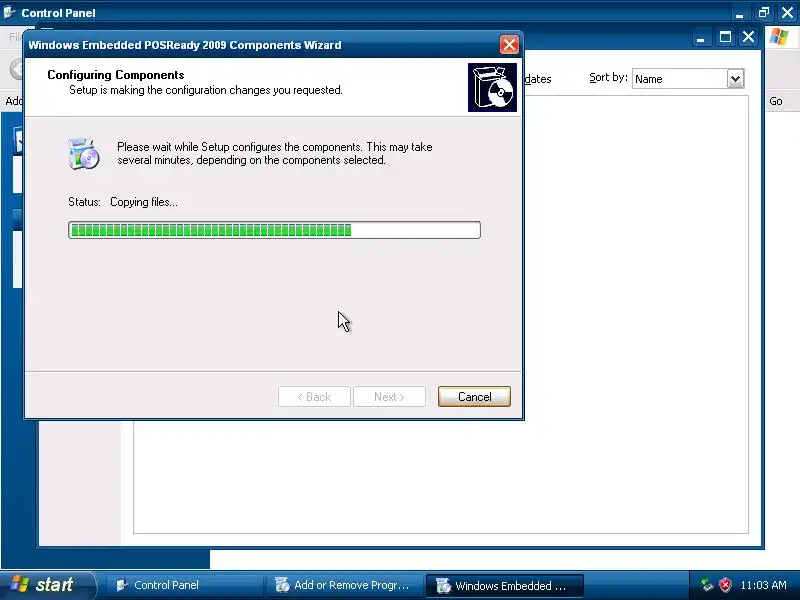Click the disabled Back button
The height and width of the screenshot is (600, 800).
point(314,396)
